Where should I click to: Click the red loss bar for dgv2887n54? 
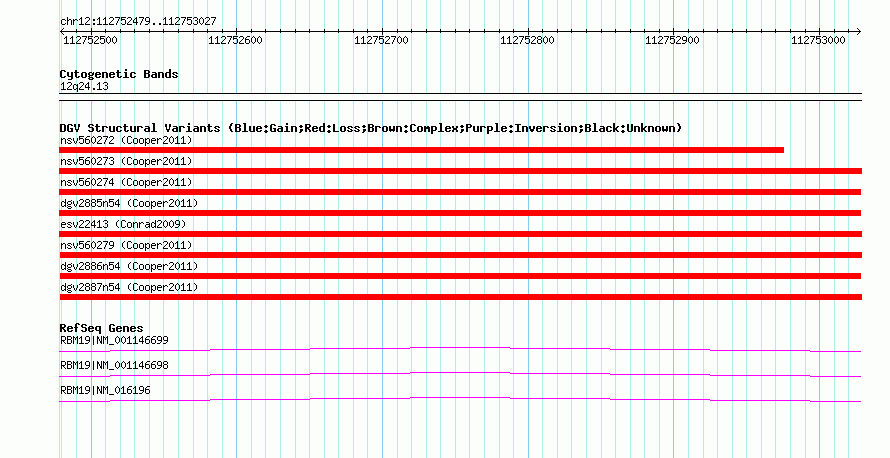click(x=461, y=297)
